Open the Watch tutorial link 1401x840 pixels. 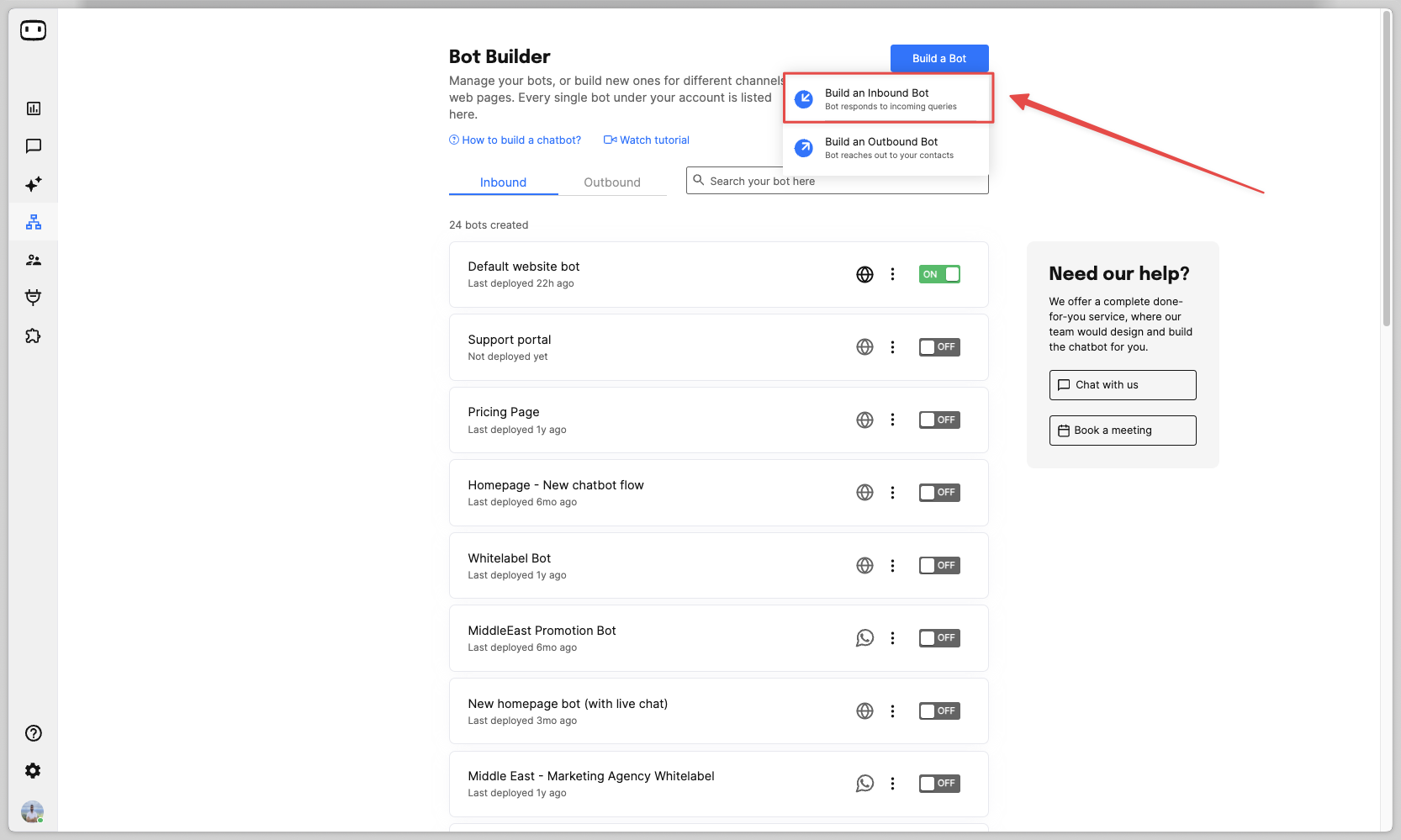[647, 140]
